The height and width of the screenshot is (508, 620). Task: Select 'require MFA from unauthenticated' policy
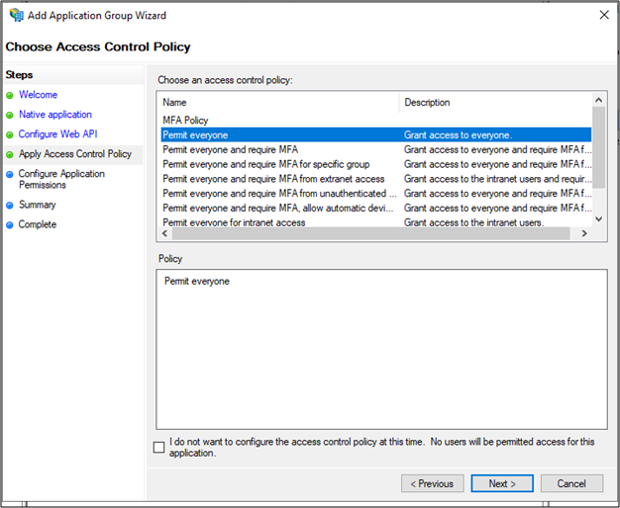[376, 193]
